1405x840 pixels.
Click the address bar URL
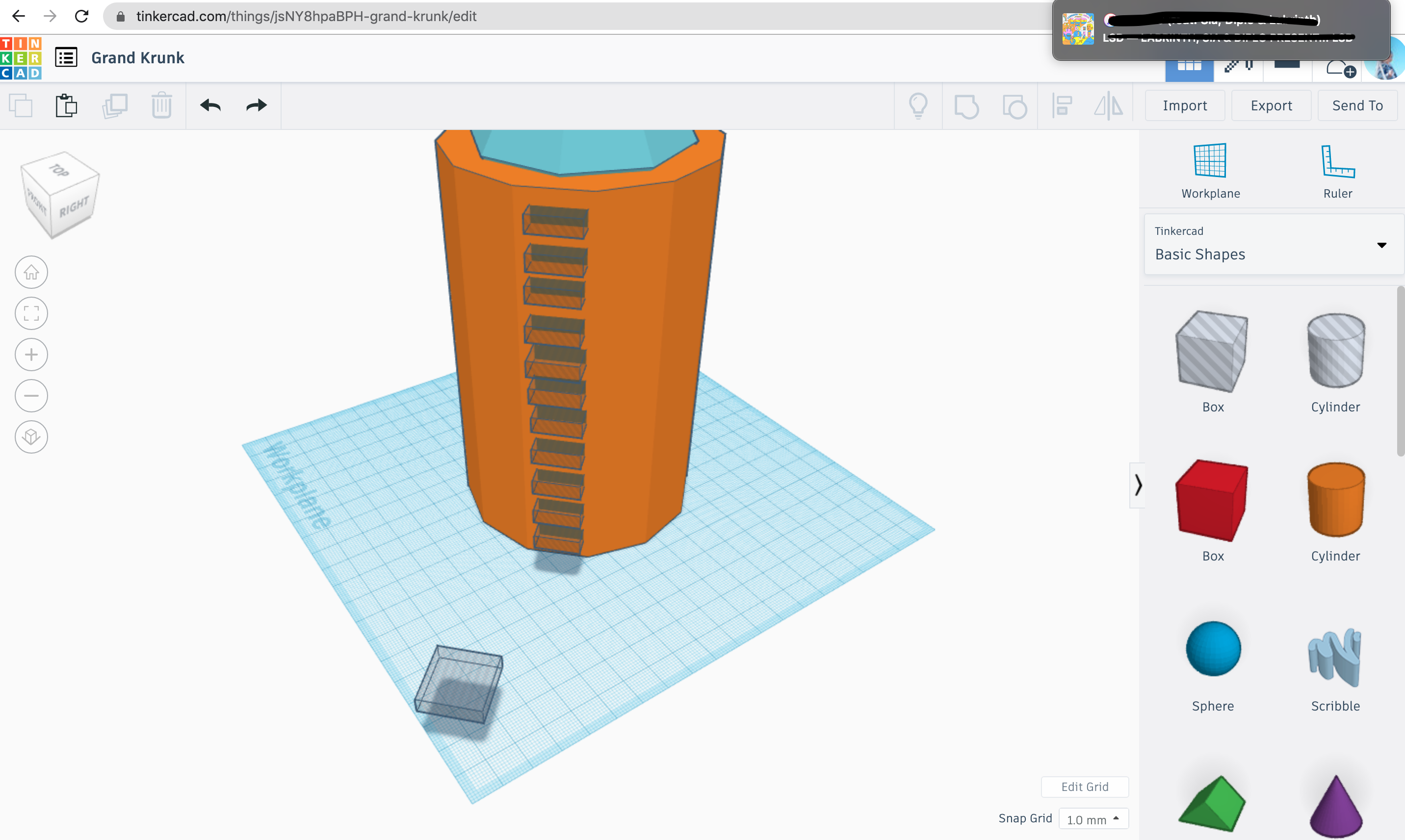(x=307, y=16)
